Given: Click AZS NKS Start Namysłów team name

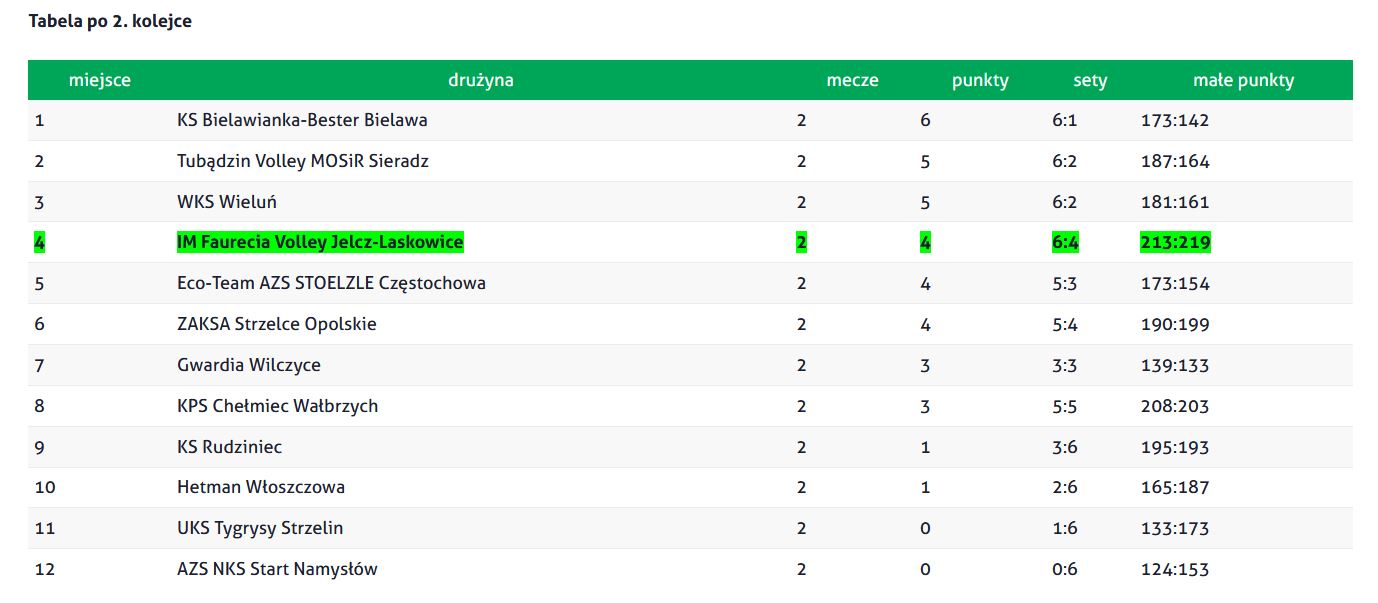Looking at the screenshot, I should click(x=277, y=569).
